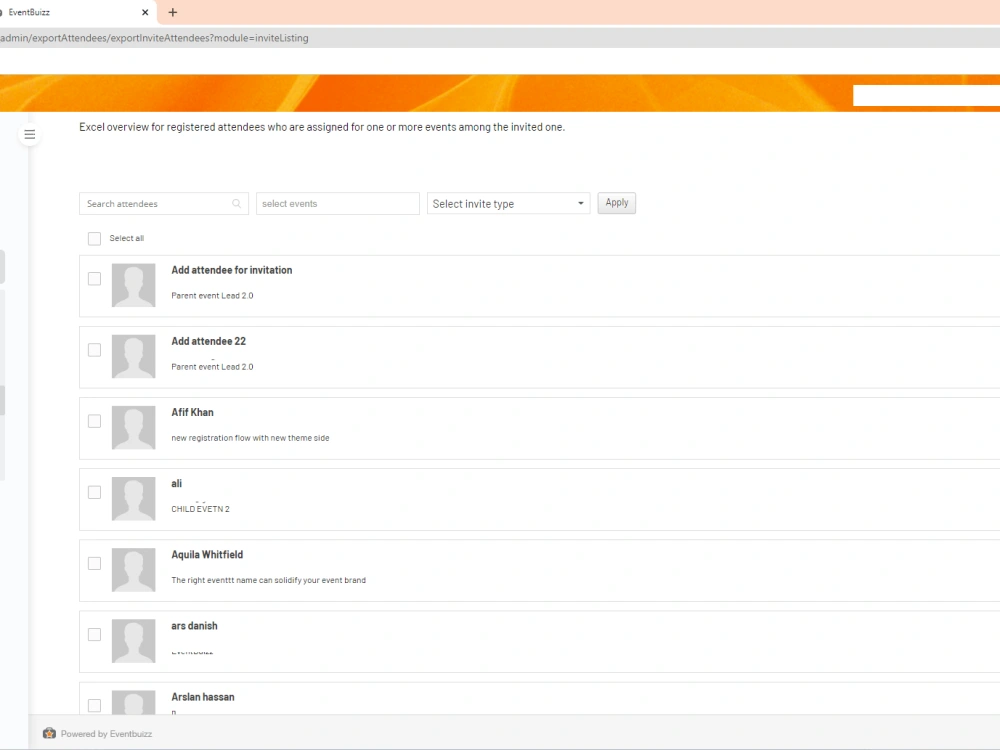The height and width of the screenshot is (750, 1000).
Task: Check Add attendee for invitation row
Action: coord(94,279)
